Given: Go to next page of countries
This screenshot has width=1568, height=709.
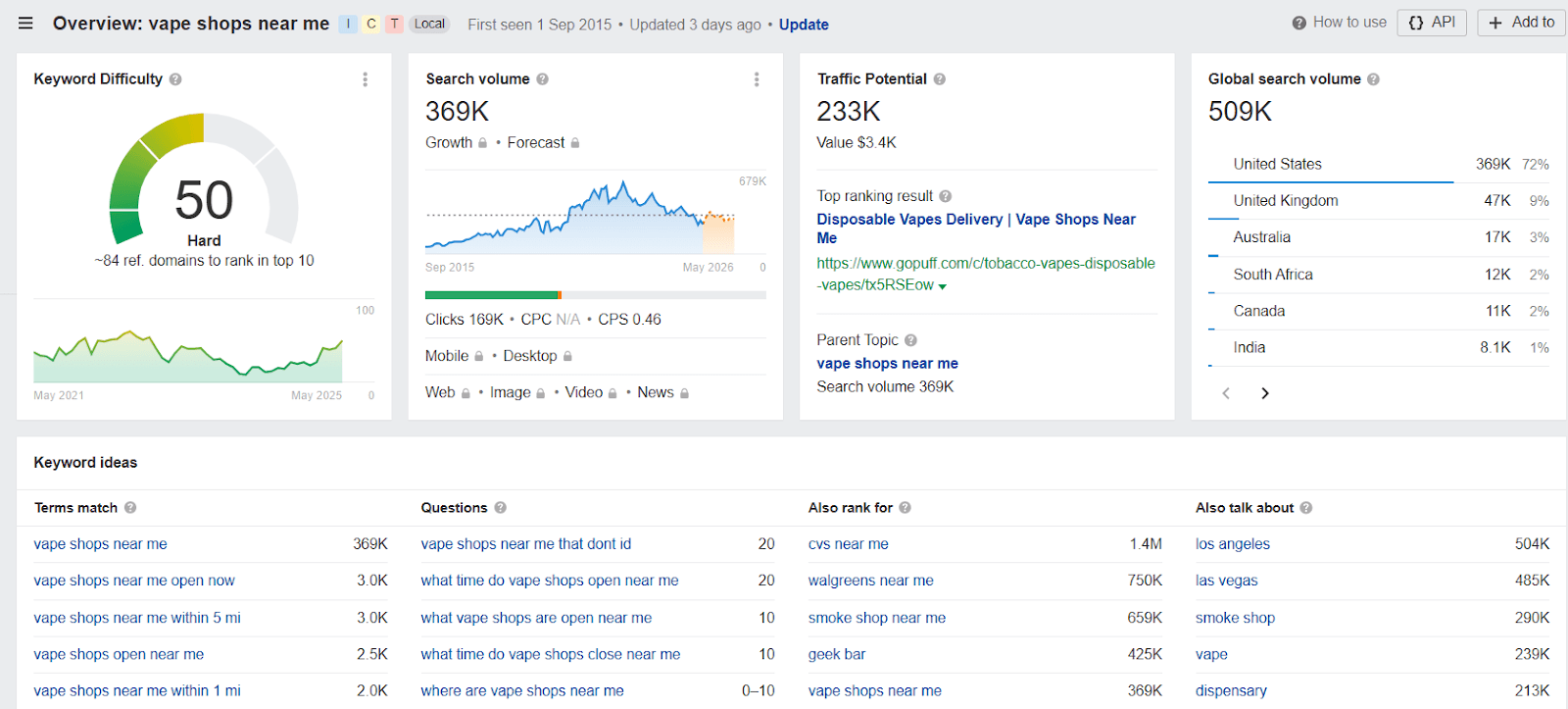Looking at the screenshot, I should (x=1265, y=393).
